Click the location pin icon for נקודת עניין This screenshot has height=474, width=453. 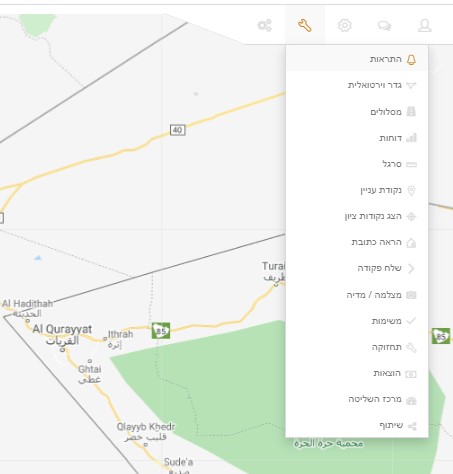click(x=411, y=191)
